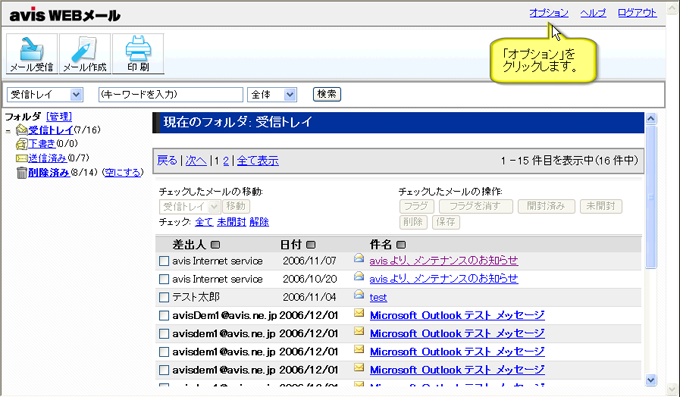Click the 日付 cell 2006/11/04
The image size is (680, 397).
(309, 297)
